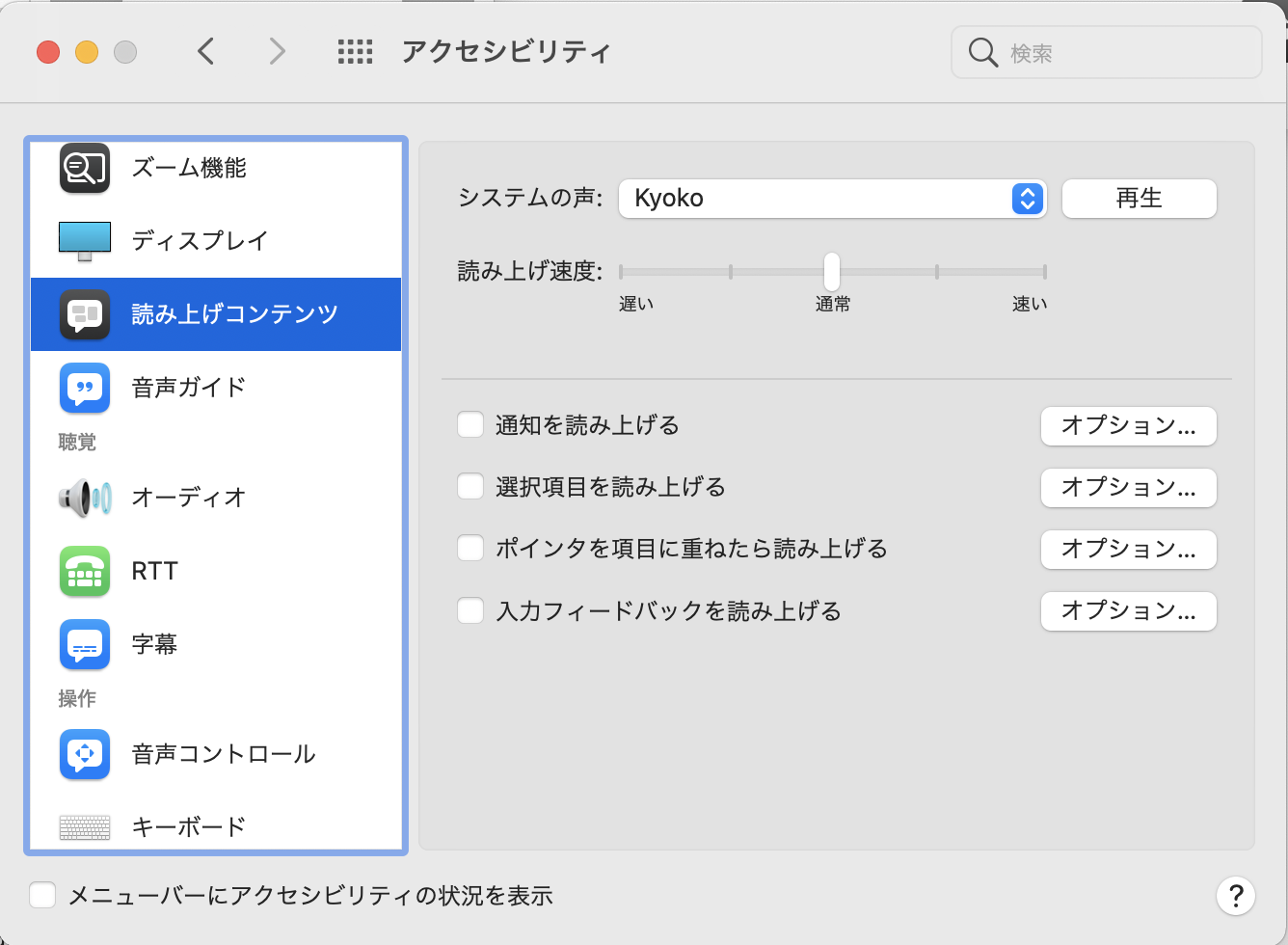The height and width of the screenshot is (945, 1288).
Task: Select the ディスプレイ monitor icon
Action: (x=85, y=241)
